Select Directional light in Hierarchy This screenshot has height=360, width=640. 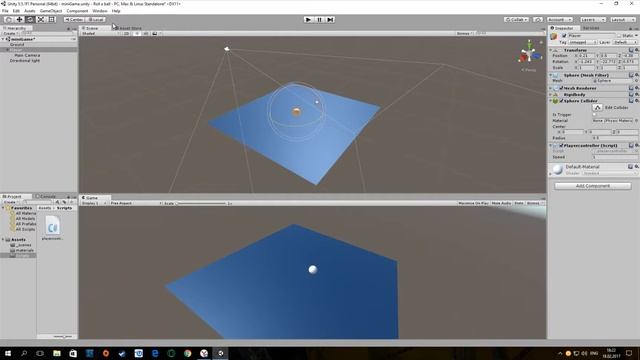25,60
